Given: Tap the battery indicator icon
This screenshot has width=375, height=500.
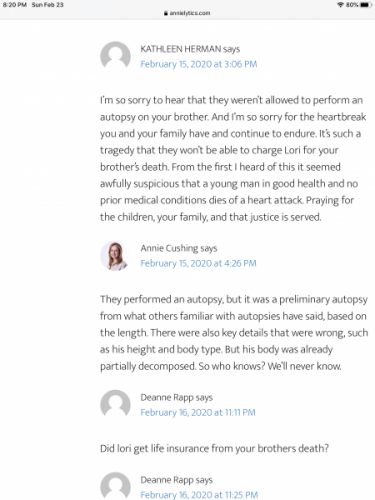Looking at the screenshot, I should pos(366,5).
